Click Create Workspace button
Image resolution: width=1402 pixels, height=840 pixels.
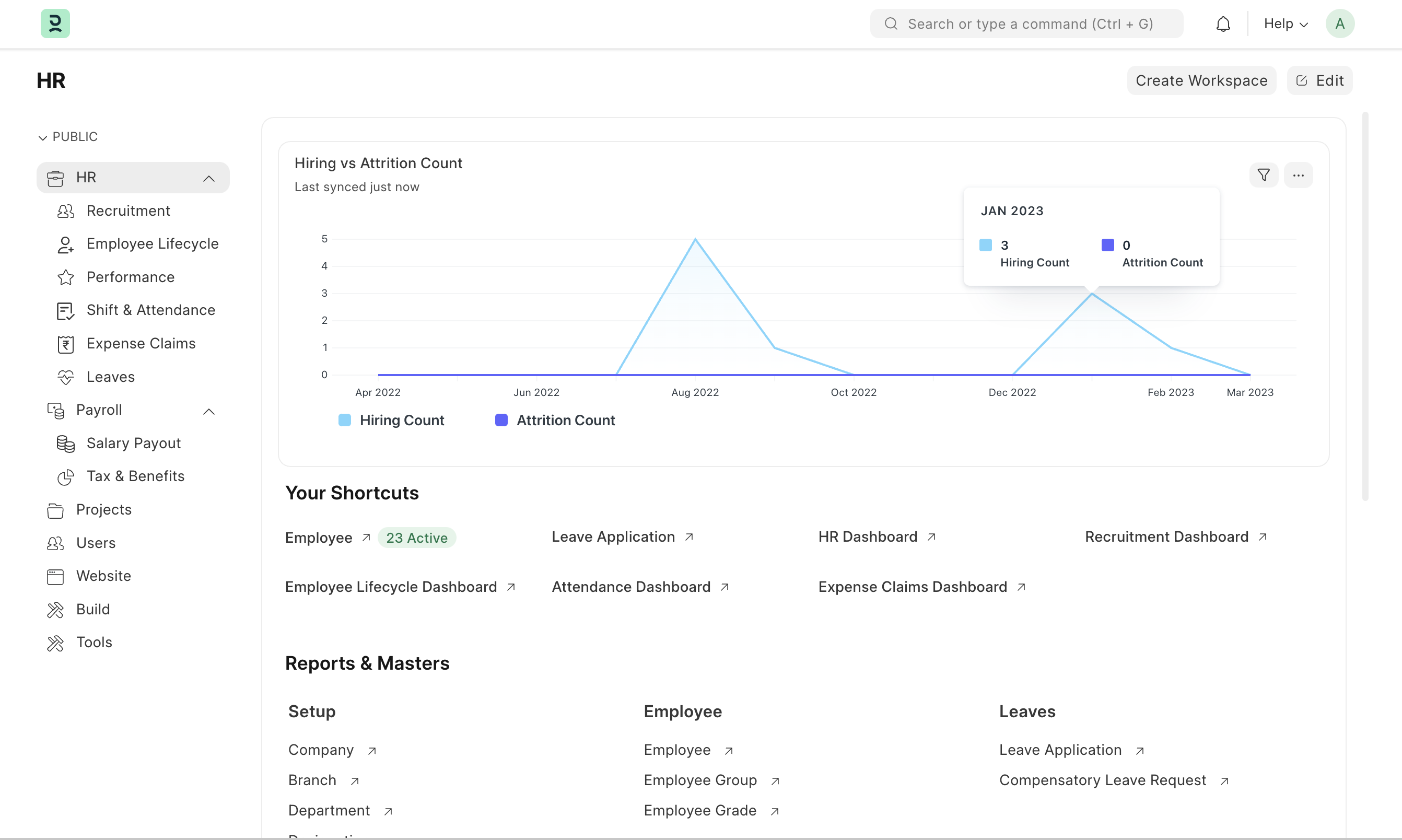coord(1201,80)
